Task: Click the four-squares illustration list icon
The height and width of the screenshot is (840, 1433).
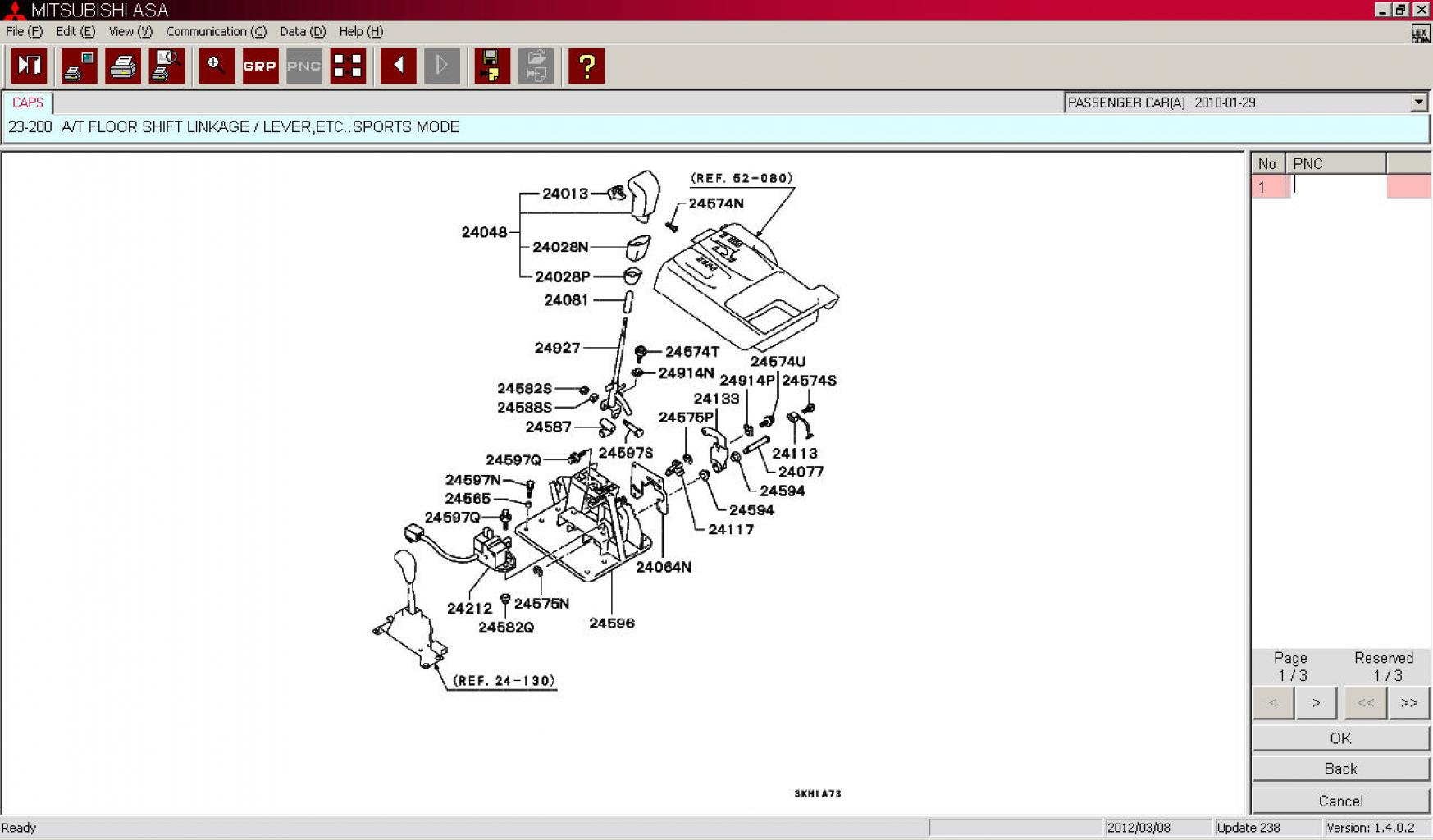Action: click(347, 66)
